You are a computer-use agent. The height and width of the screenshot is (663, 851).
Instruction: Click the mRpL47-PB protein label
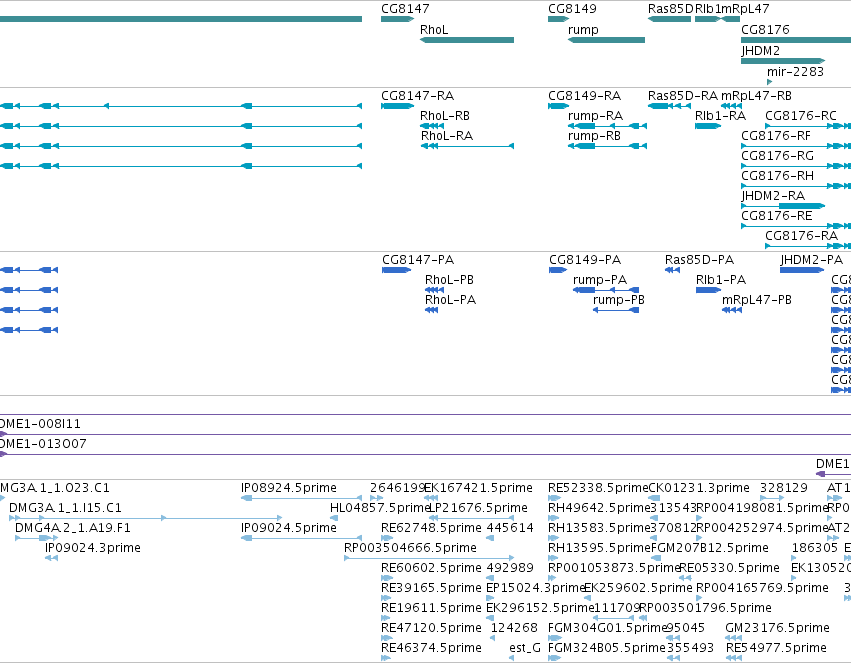tap(757, 300)
